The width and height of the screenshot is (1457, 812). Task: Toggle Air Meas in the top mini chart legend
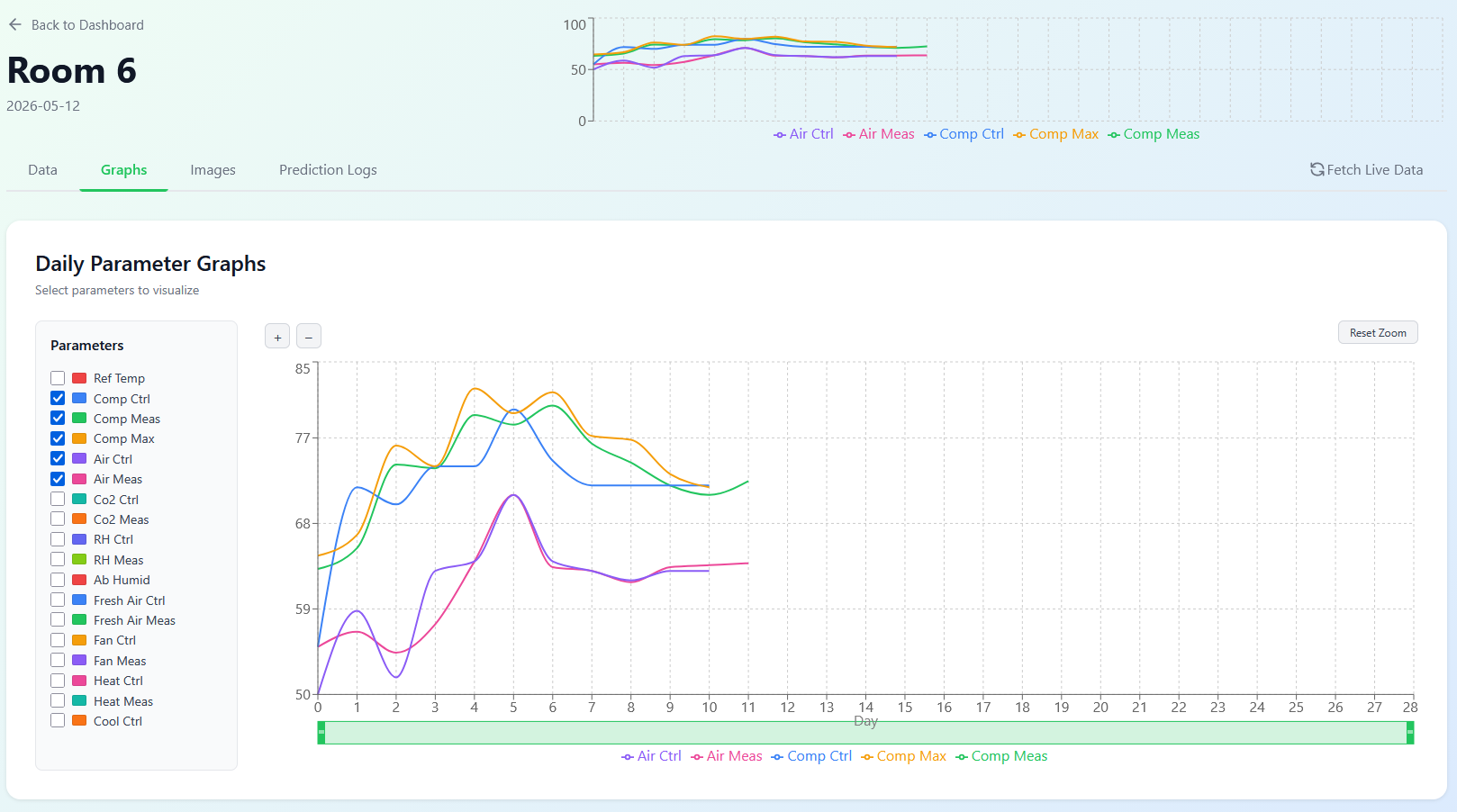tap(878, 134)
